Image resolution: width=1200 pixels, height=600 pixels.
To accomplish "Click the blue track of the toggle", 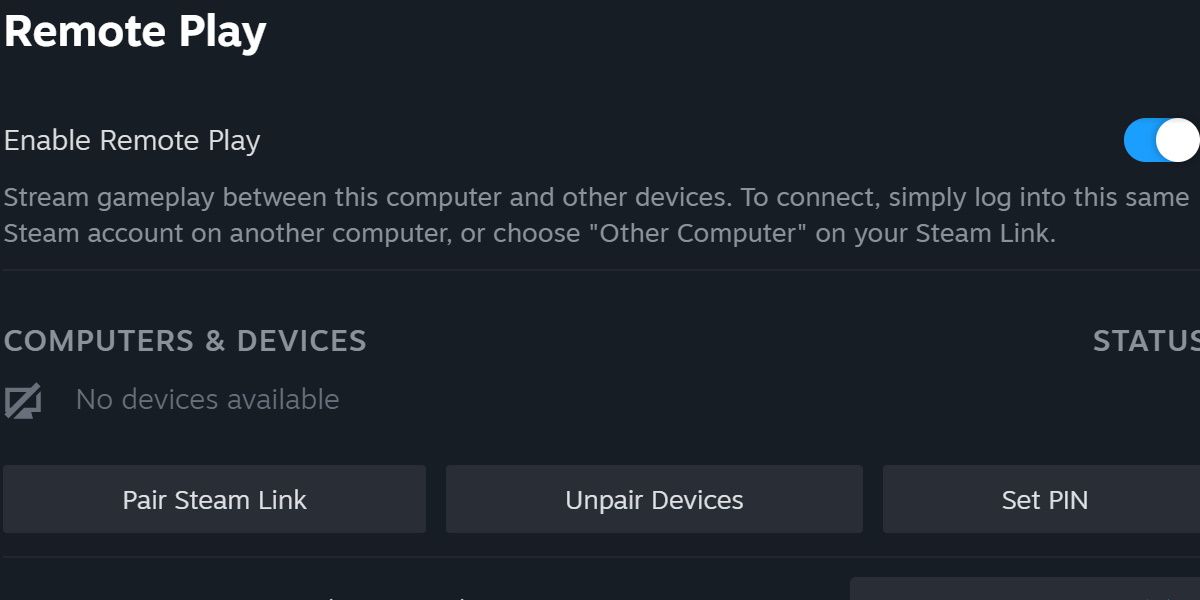I will (x=1140, y=141).
